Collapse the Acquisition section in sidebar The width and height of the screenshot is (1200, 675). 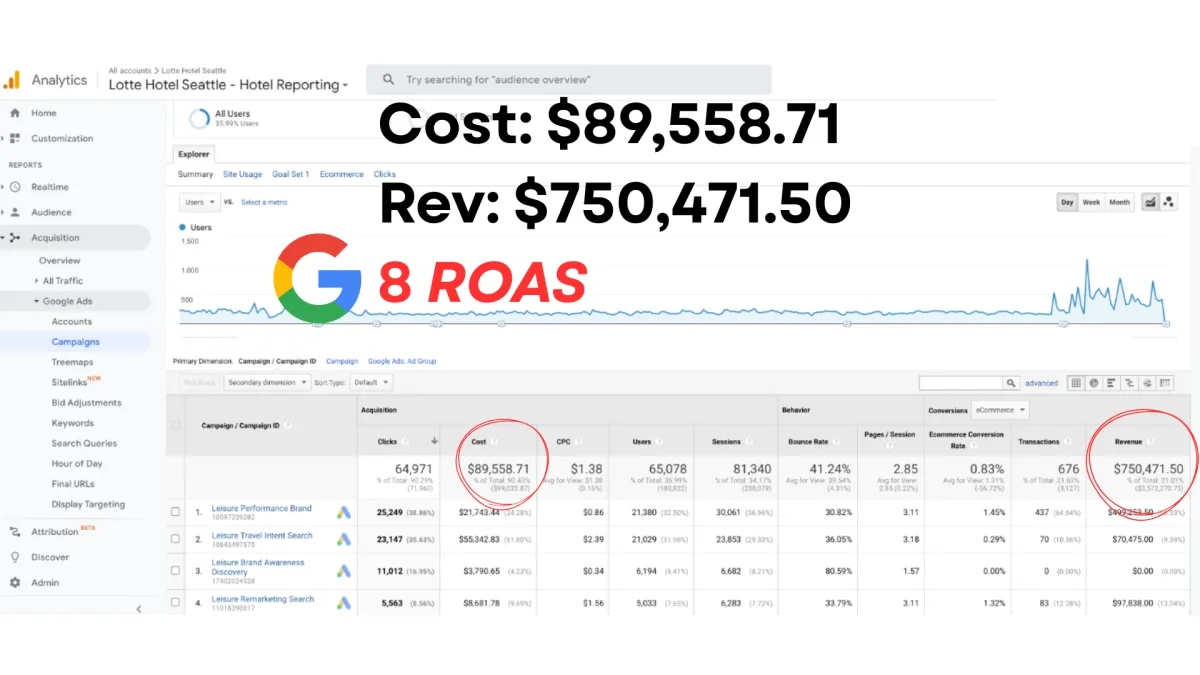tap(4, 238)
